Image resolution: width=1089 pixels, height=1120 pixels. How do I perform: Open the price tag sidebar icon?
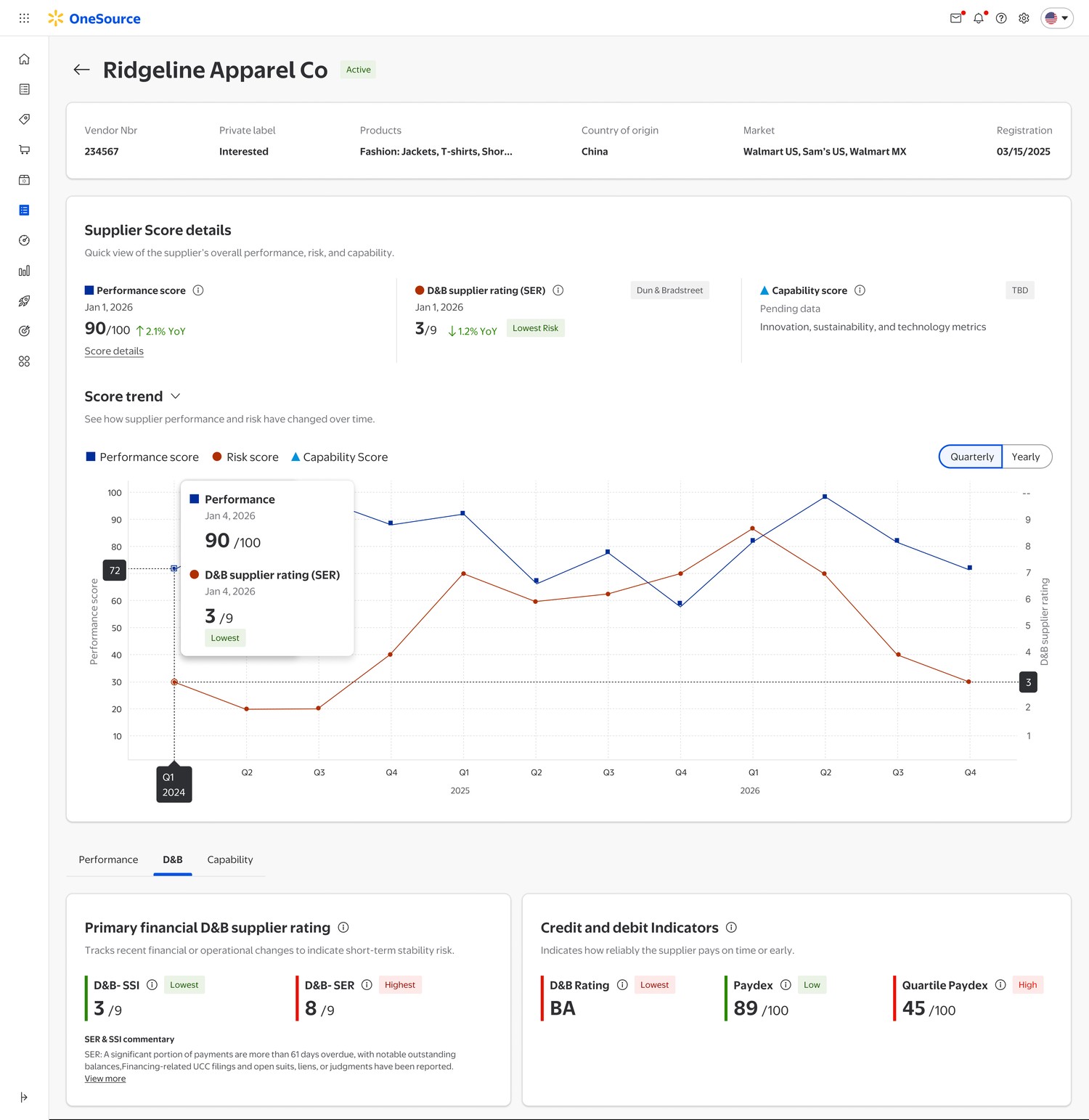tap(24, 119)
